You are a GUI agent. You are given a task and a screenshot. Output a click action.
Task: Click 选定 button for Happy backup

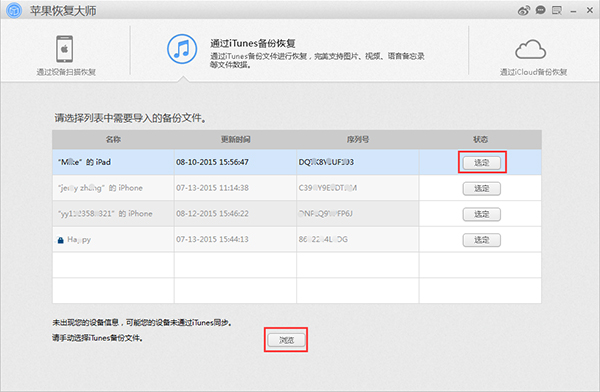click(482, 240)
